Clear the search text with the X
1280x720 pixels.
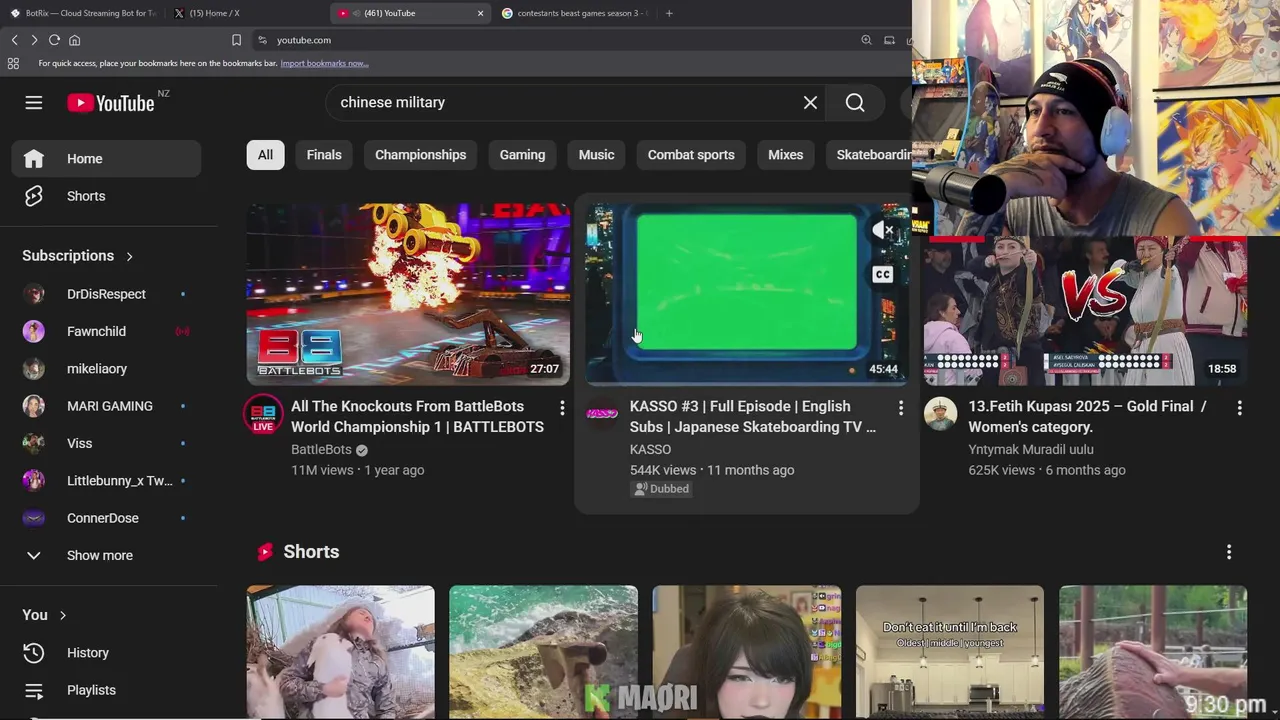pyautogui.click(x=810, y=102)
